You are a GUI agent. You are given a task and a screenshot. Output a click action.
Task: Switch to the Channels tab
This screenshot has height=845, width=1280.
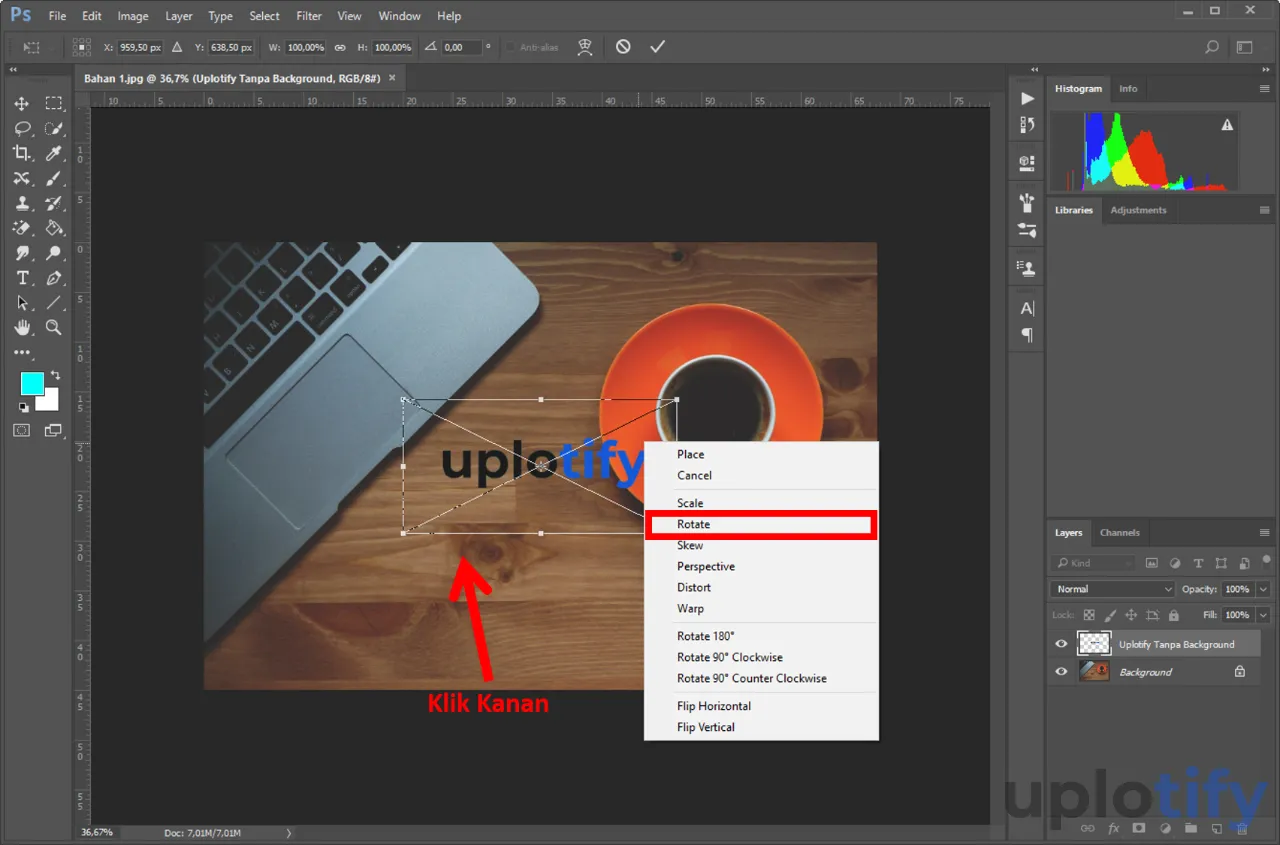click(1119, 533)
